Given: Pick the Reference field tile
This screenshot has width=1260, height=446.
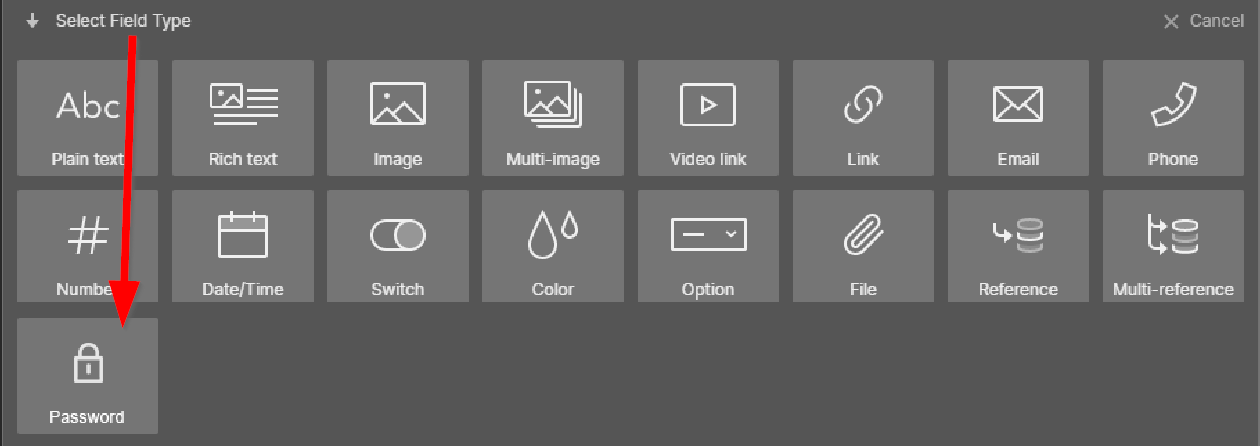Looking at the screenshot, I should click(x=1018, y=246).
